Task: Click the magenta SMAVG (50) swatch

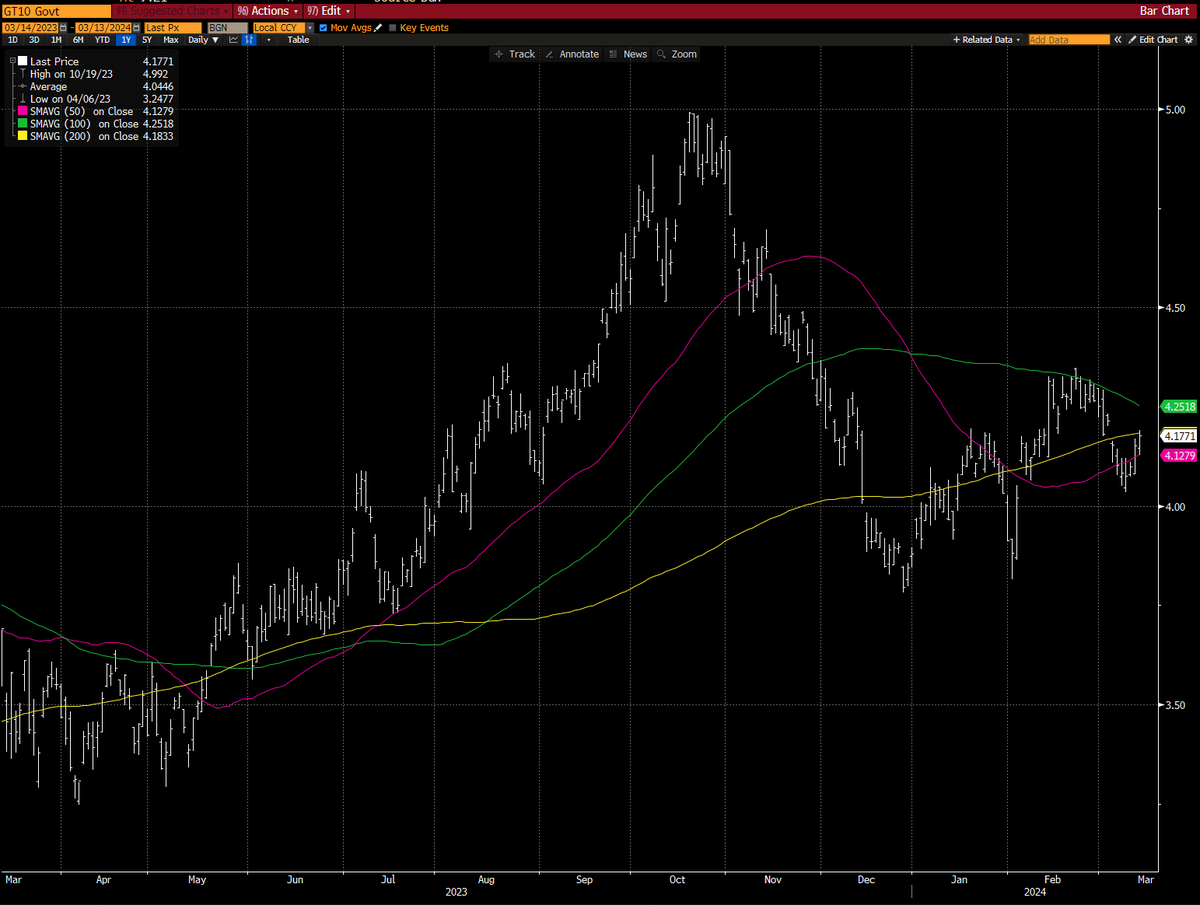Action: pos(23,111)
